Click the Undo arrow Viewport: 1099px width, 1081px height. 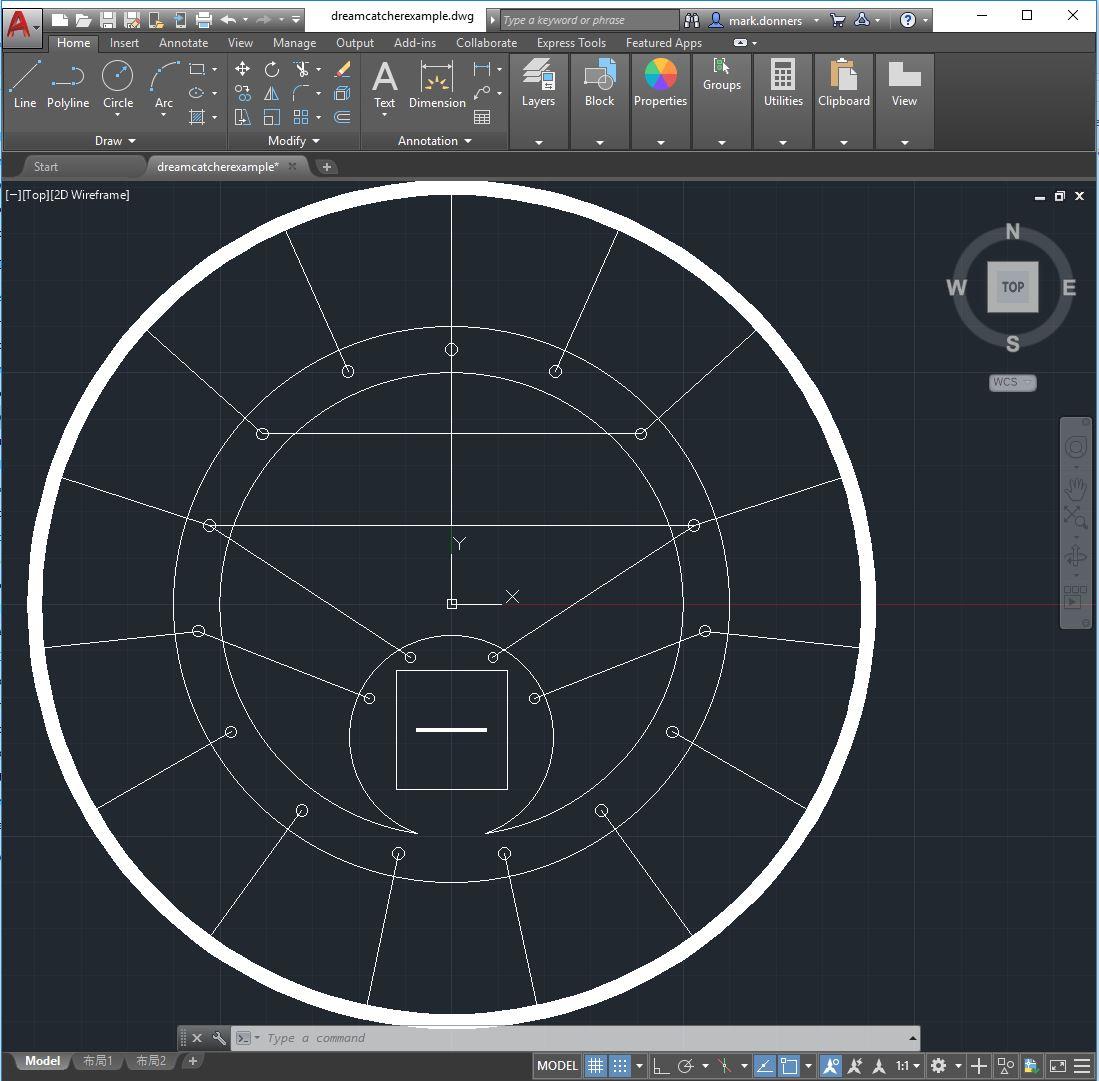[x=228, y=20]
